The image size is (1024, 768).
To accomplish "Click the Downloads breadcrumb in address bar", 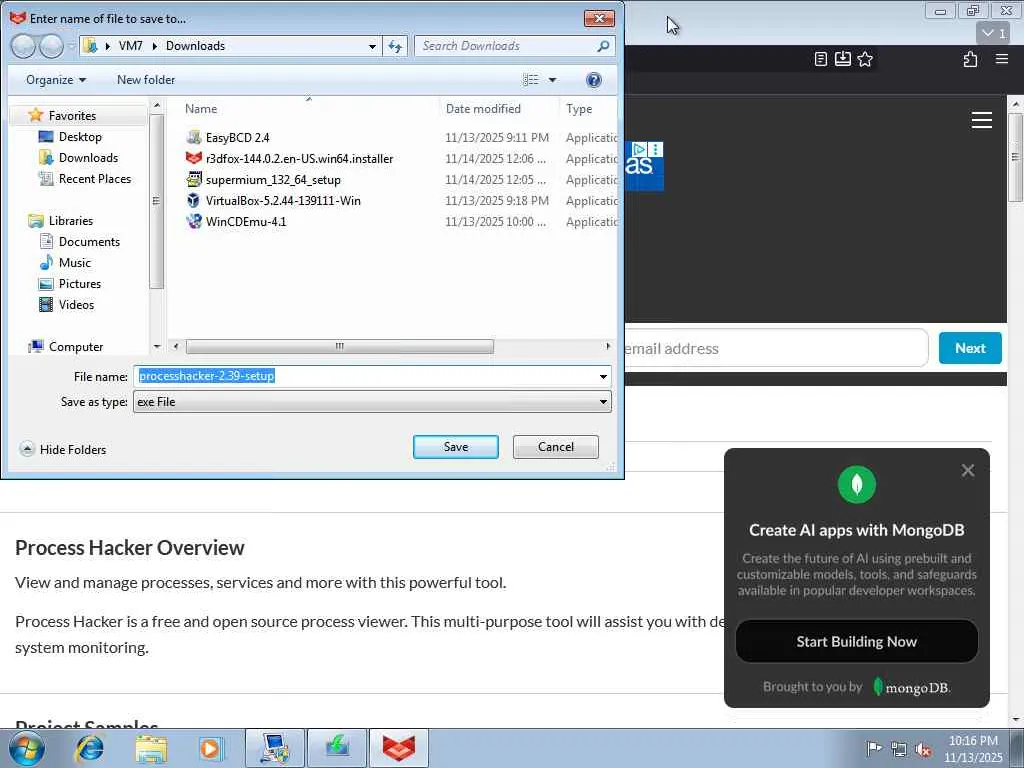I will pos(195,46).
